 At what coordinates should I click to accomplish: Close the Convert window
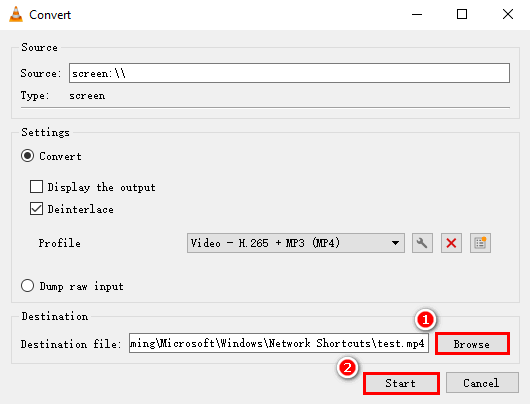[508, 15]
